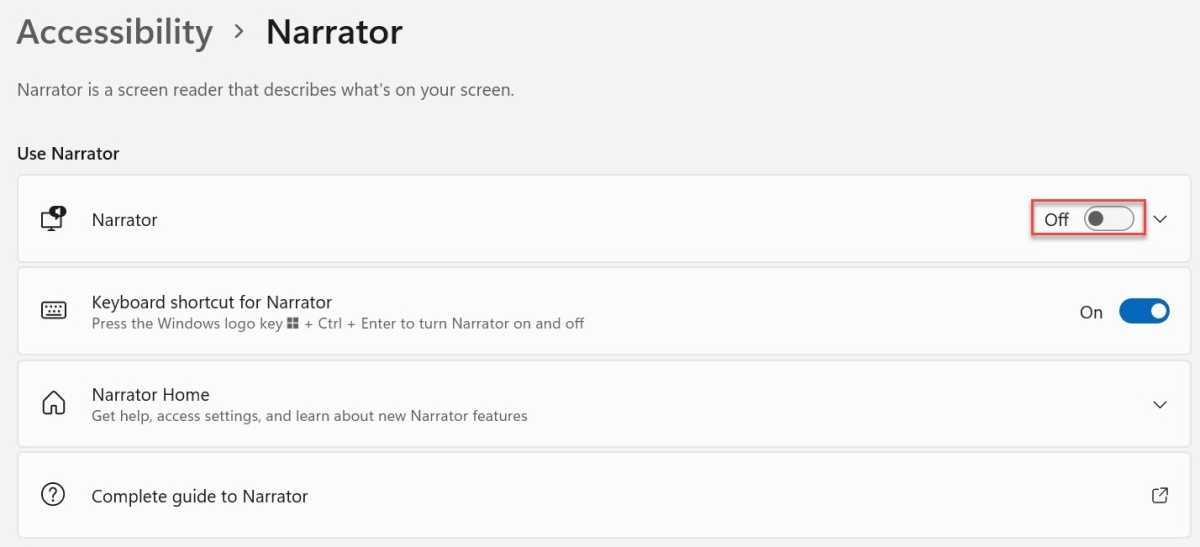Click the Use Narrator section heading
Image resolution: width=1200 pixels, height=547 pixels.
(x=68, y=154)
